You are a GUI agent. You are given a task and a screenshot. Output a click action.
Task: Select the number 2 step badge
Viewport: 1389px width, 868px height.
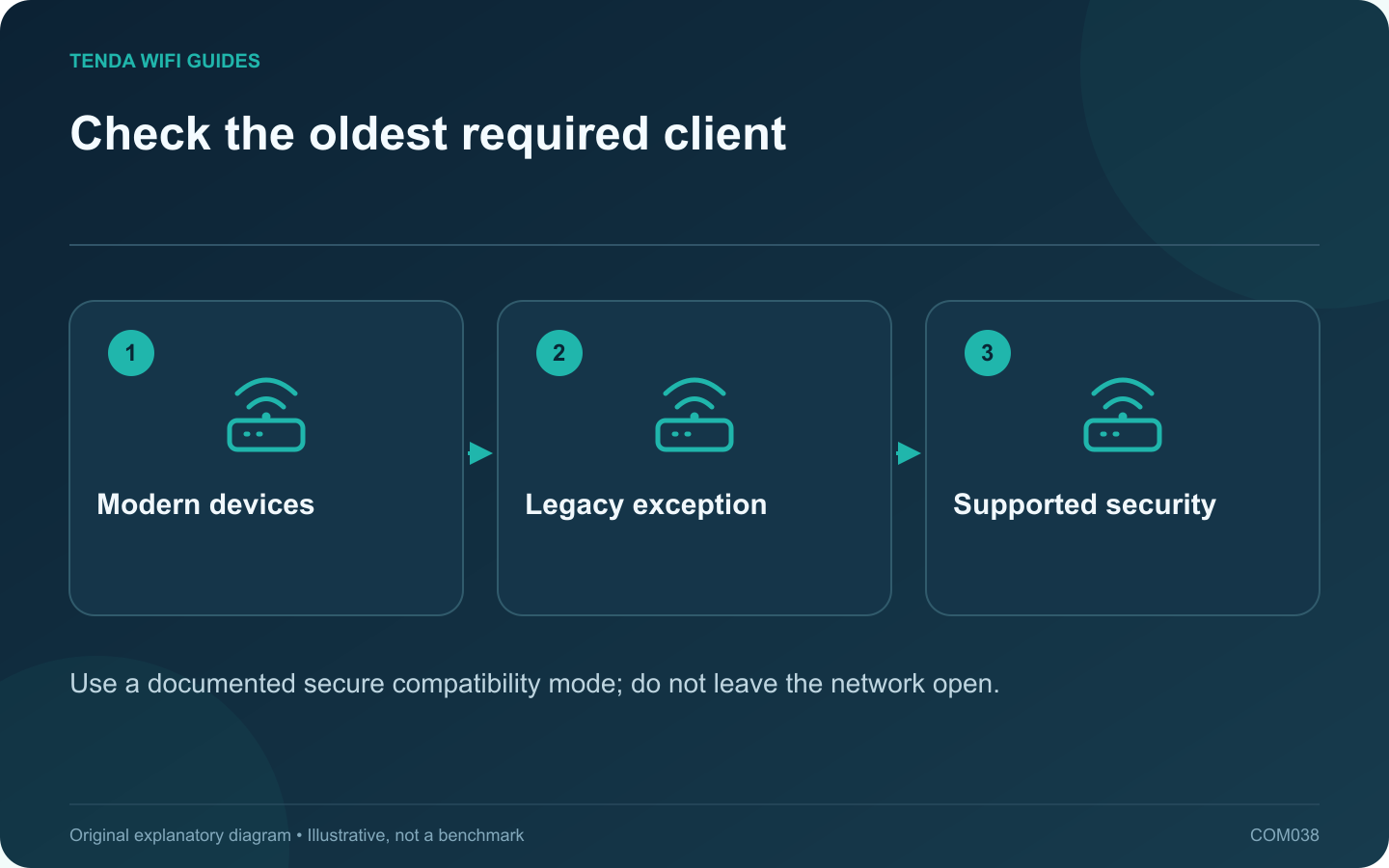coord(559,353)
